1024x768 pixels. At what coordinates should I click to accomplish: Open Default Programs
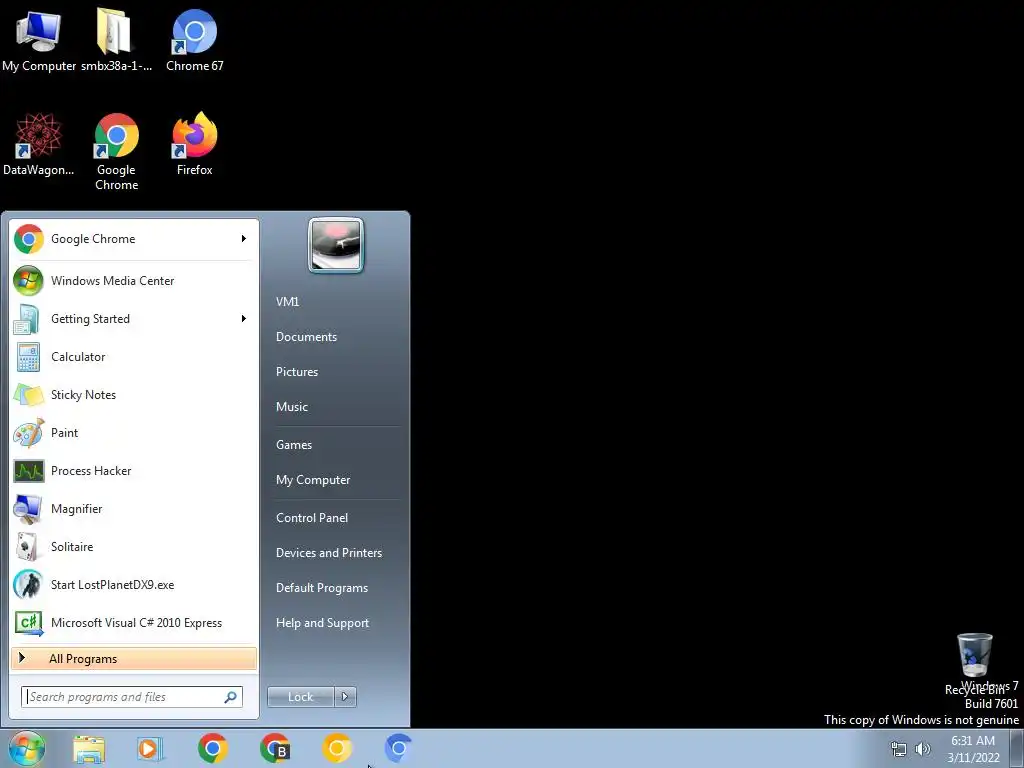[x=322, y=588]
